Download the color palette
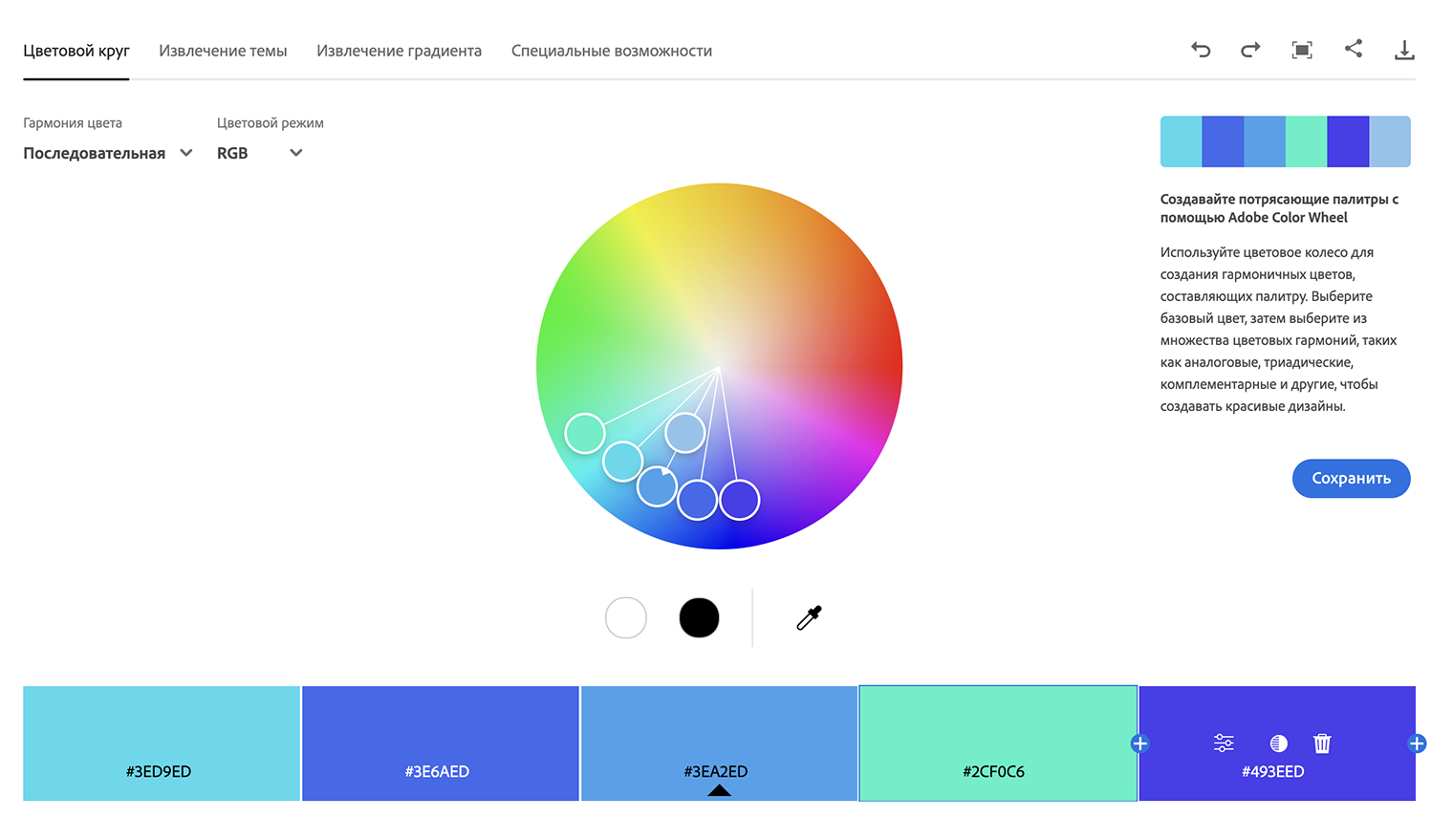 pyautogui.click(x=1404, y=50)
